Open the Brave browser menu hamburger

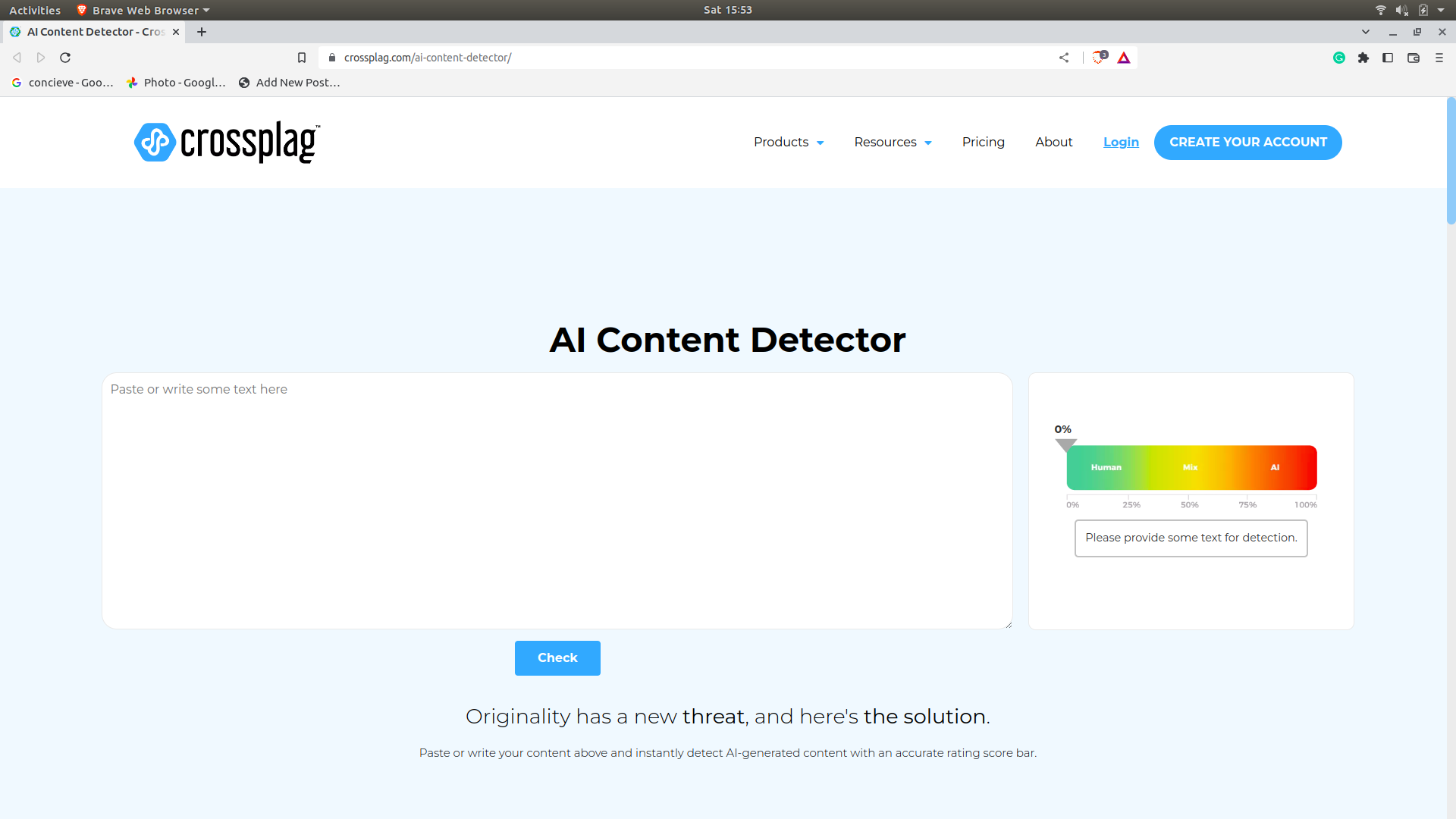pos(1439,57)
